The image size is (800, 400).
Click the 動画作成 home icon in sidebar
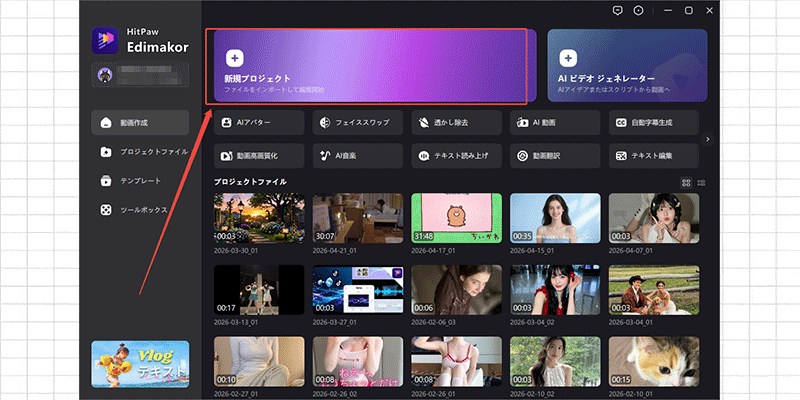(x=106, y=123)
